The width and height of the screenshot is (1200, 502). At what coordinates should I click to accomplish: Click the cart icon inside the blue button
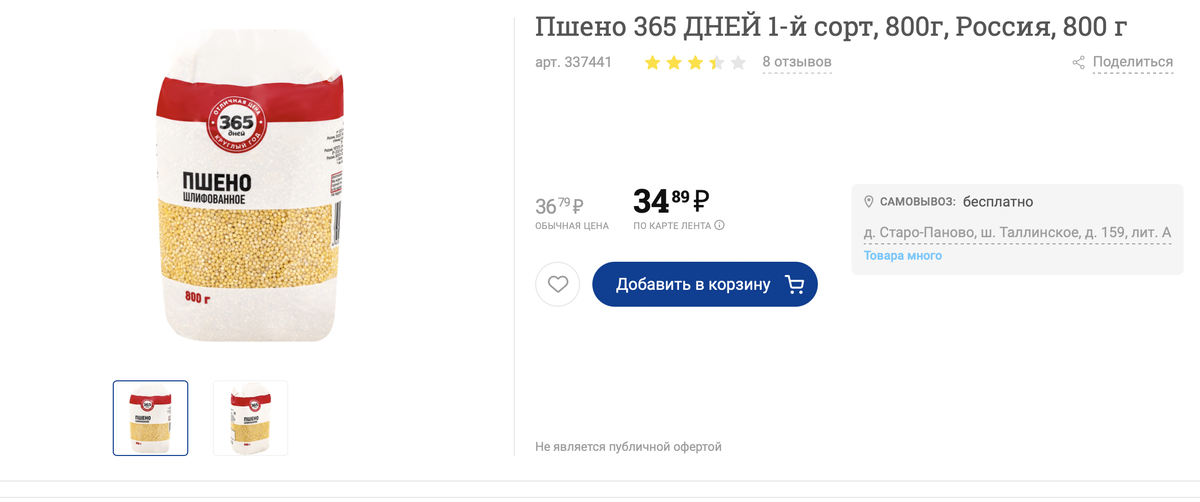pyautogui.click(x=795, y=284)
